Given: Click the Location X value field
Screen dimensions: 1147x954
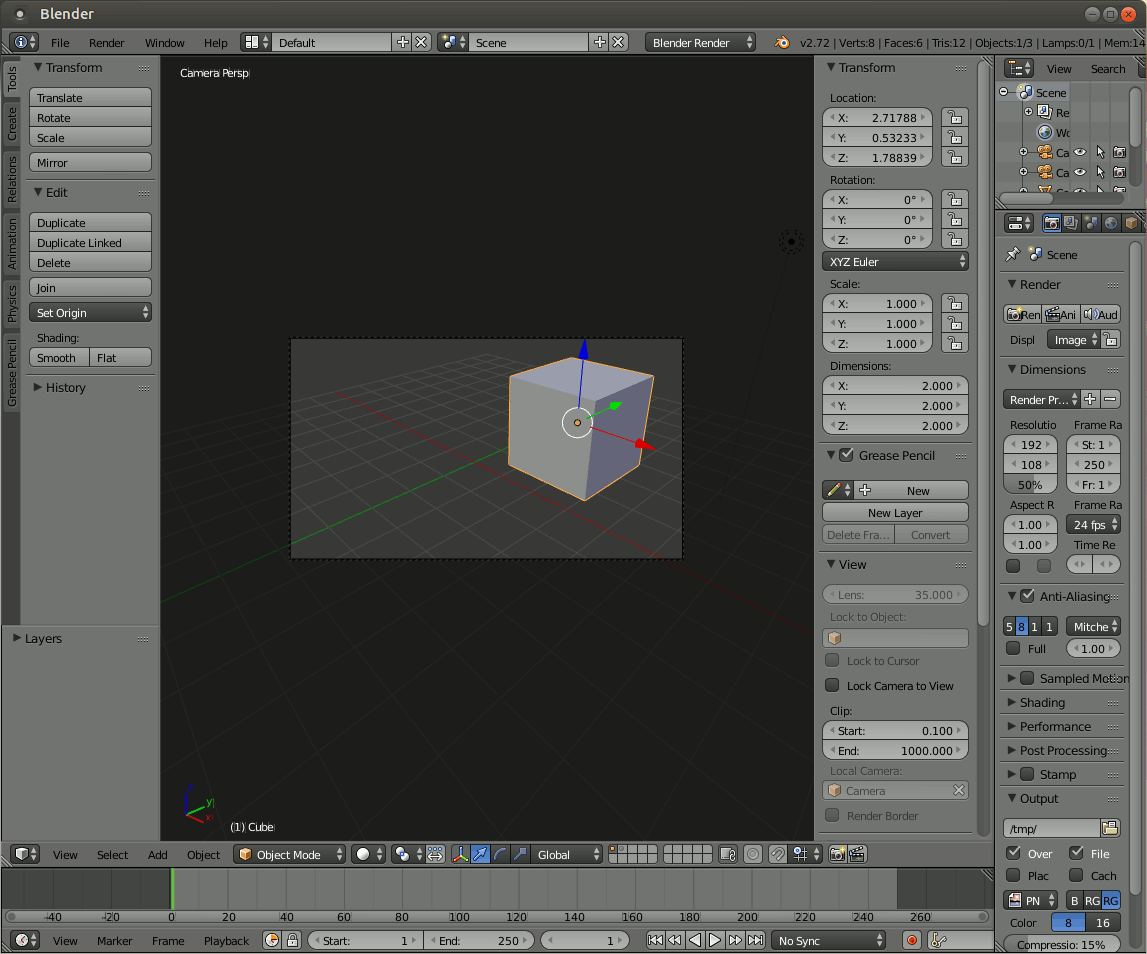Looking at the screenshot, I should click(878, 118).
